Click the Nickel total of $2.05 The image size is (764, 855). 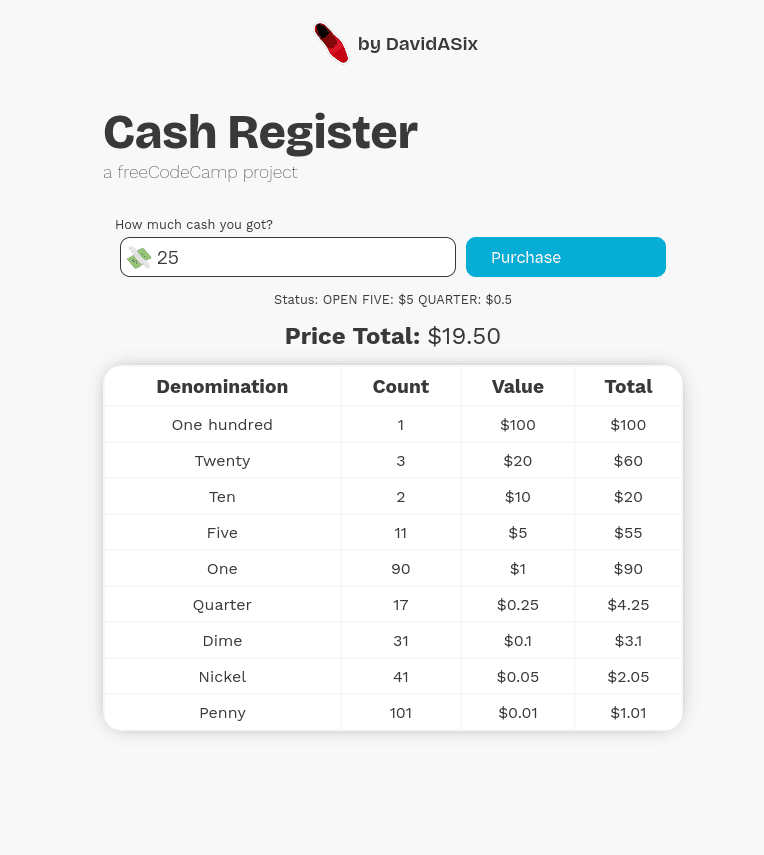click(628, 676)
